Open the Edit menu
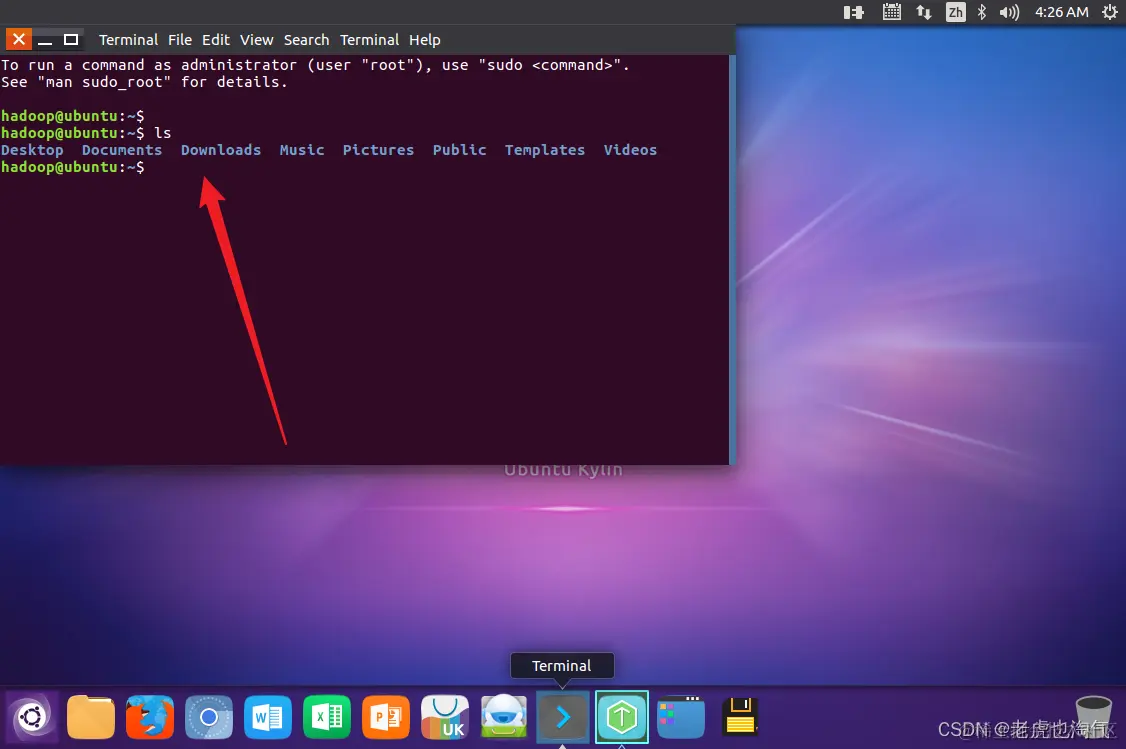The height and width of the screenshot is (749, 1126). click(215, 40)
